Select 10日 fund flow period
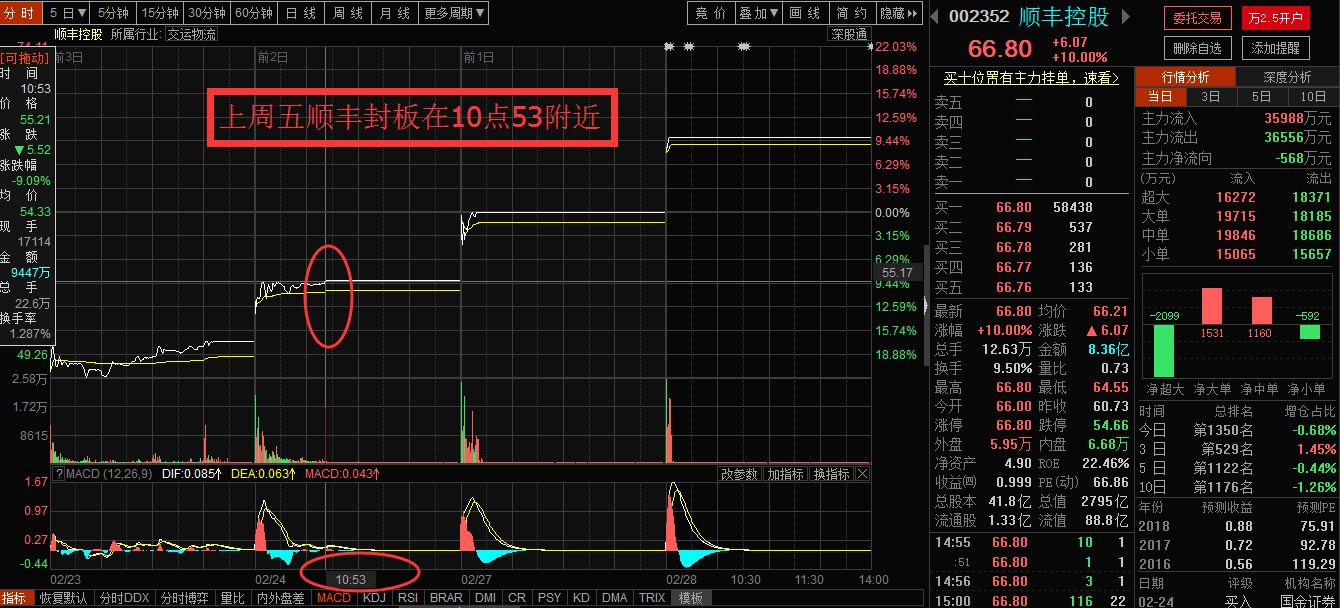 coord(1313,97)
